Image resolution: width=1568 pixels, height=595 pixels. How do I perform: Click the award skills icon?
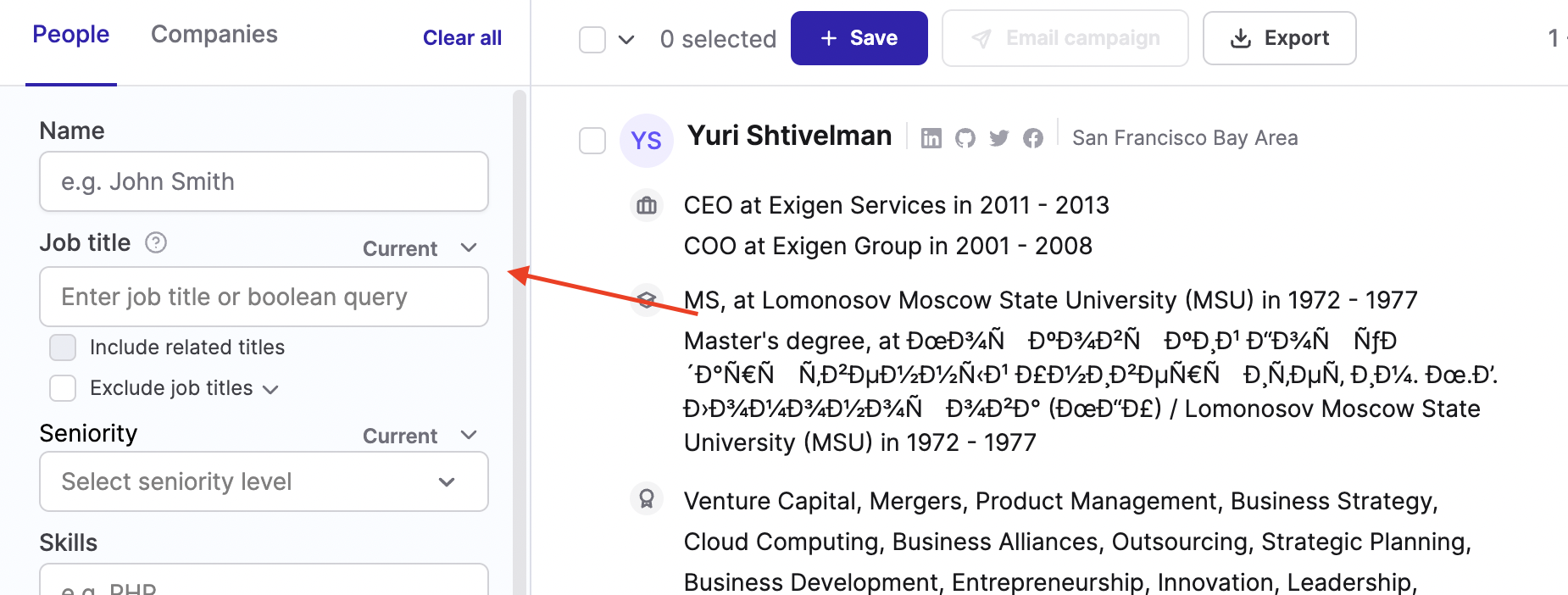[647, 498]
